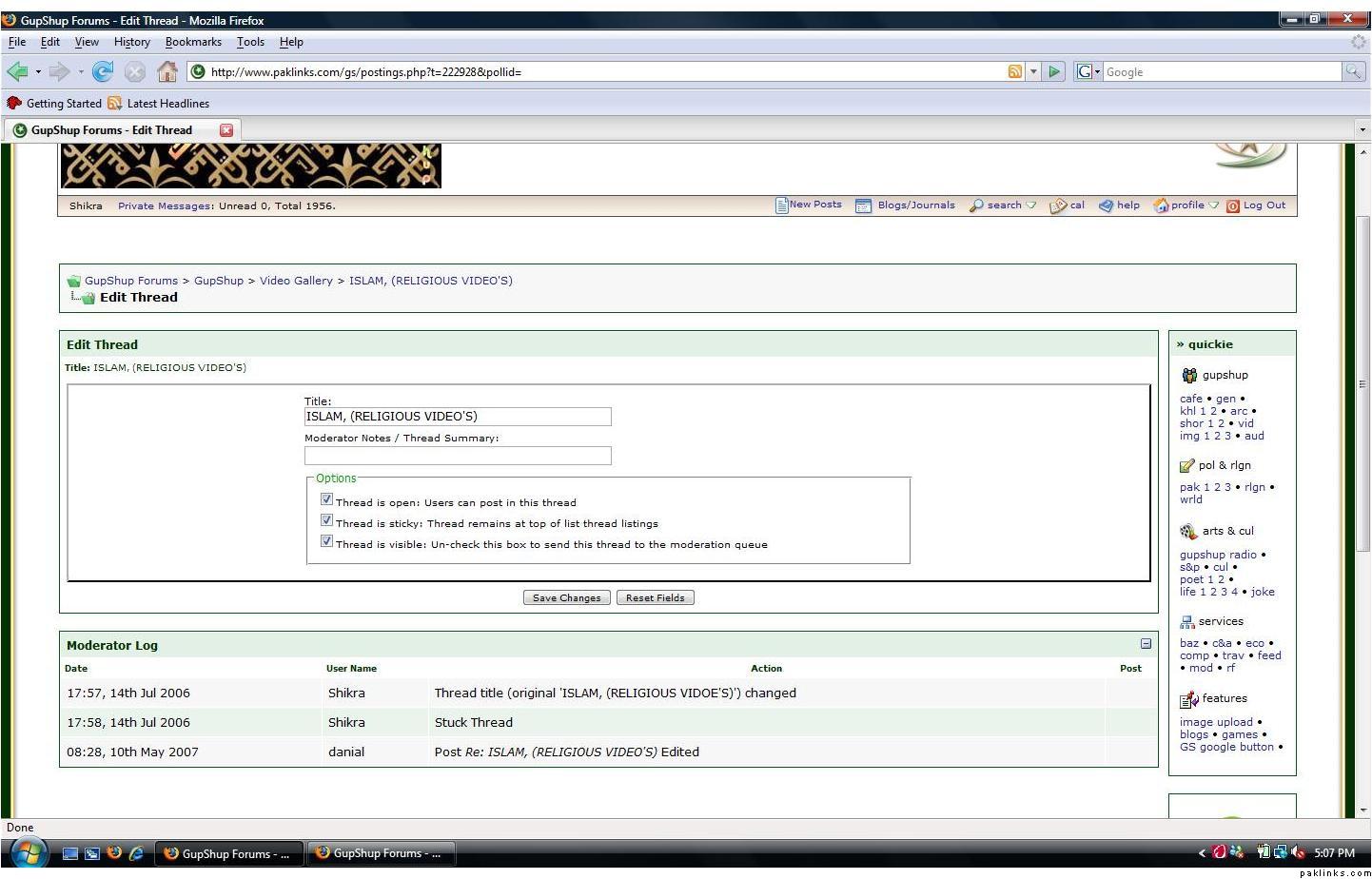Click the Google search magnifier icon

click(x=1353, y=71)
